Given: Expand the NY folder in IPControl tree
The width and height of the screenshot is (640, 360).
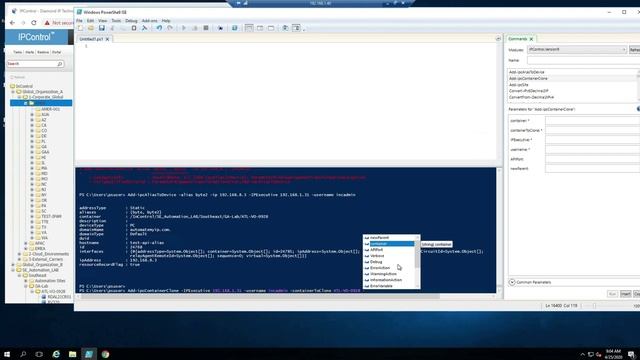Looking at the screenshot, I should coord(32,195).
